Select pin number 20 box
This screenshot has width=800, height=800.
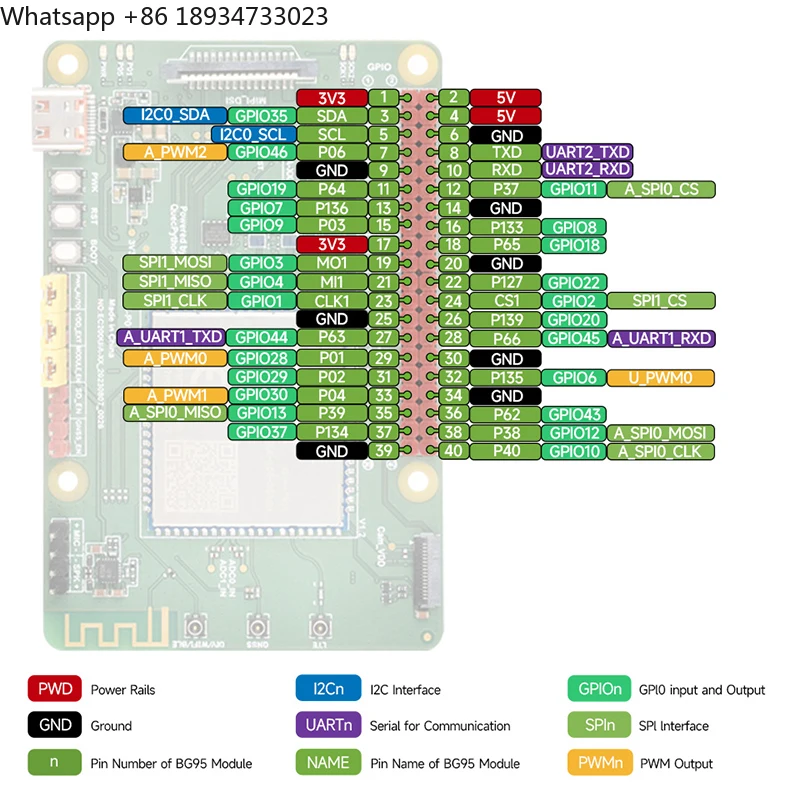pyautogui.click(x=453, y=263)
